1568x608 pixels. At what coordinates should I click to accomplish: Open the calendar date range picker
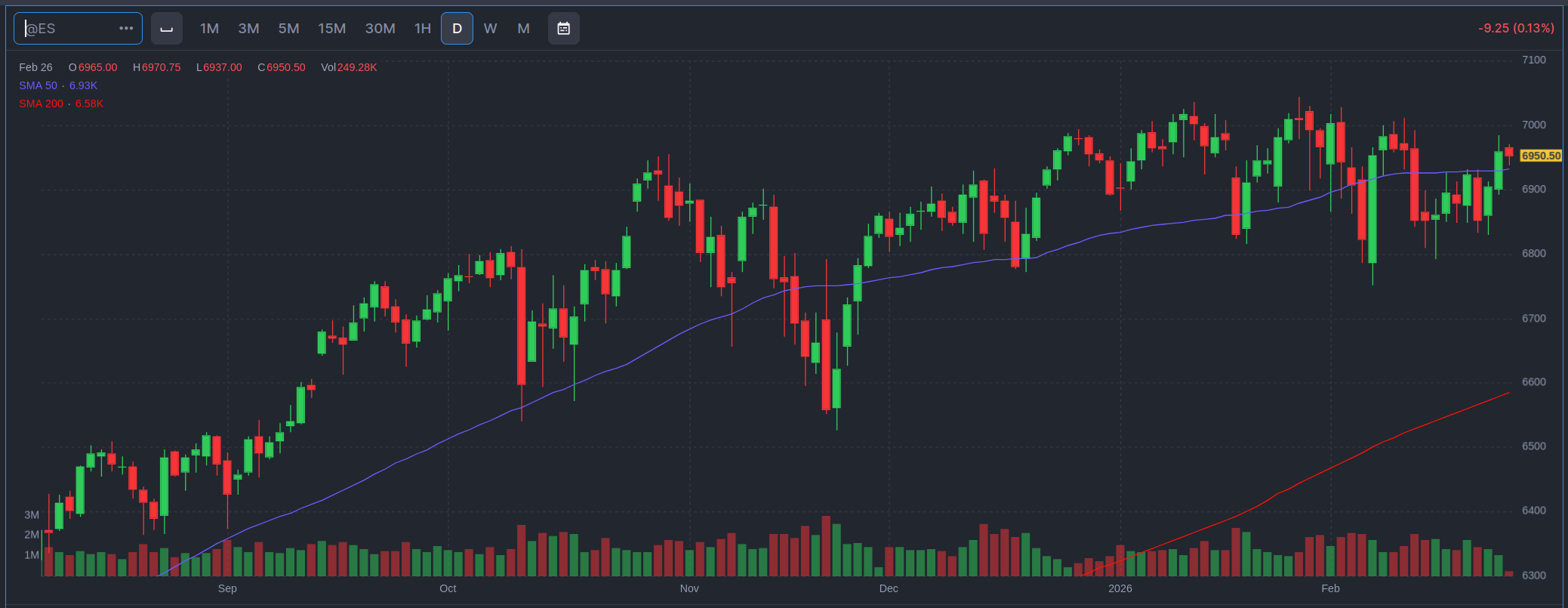[563, 29]
